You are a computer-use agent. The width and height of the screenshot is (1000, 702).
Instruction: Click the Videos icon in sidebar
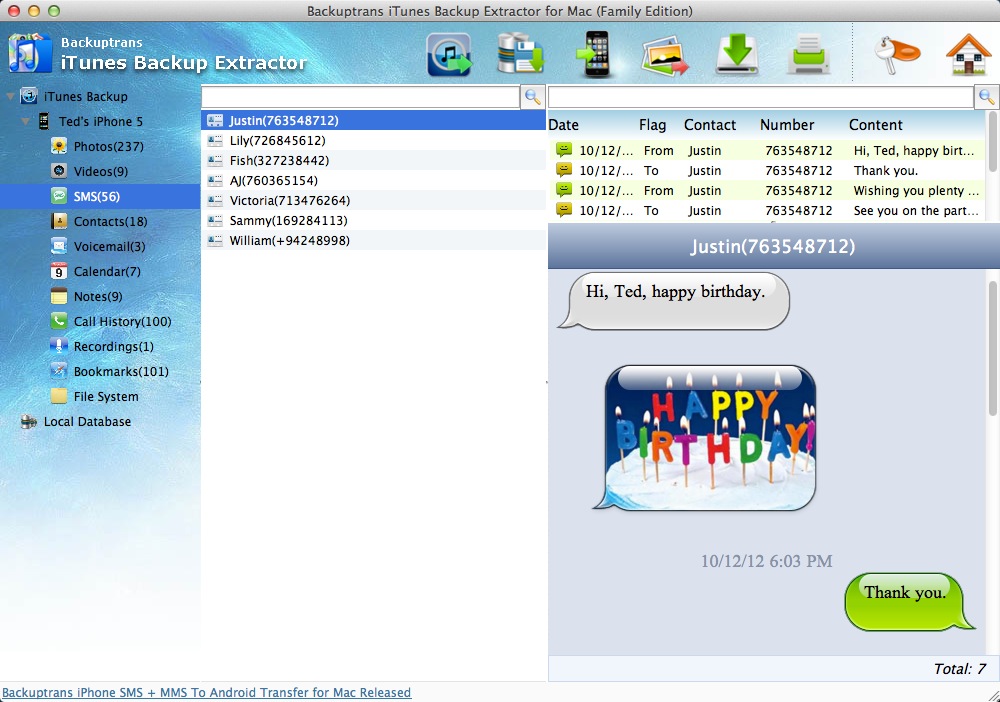click(x=59, y=171)
